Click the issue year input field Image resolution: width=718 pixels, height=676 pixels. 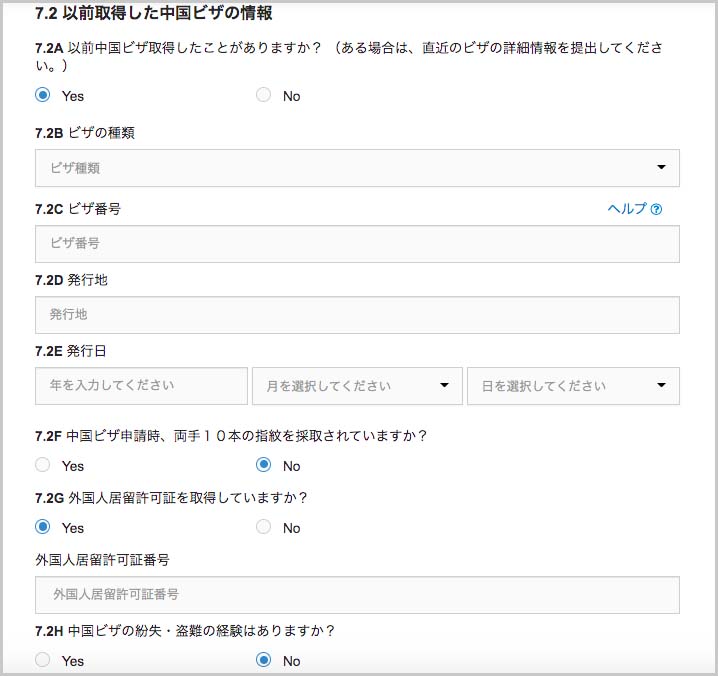141,386
